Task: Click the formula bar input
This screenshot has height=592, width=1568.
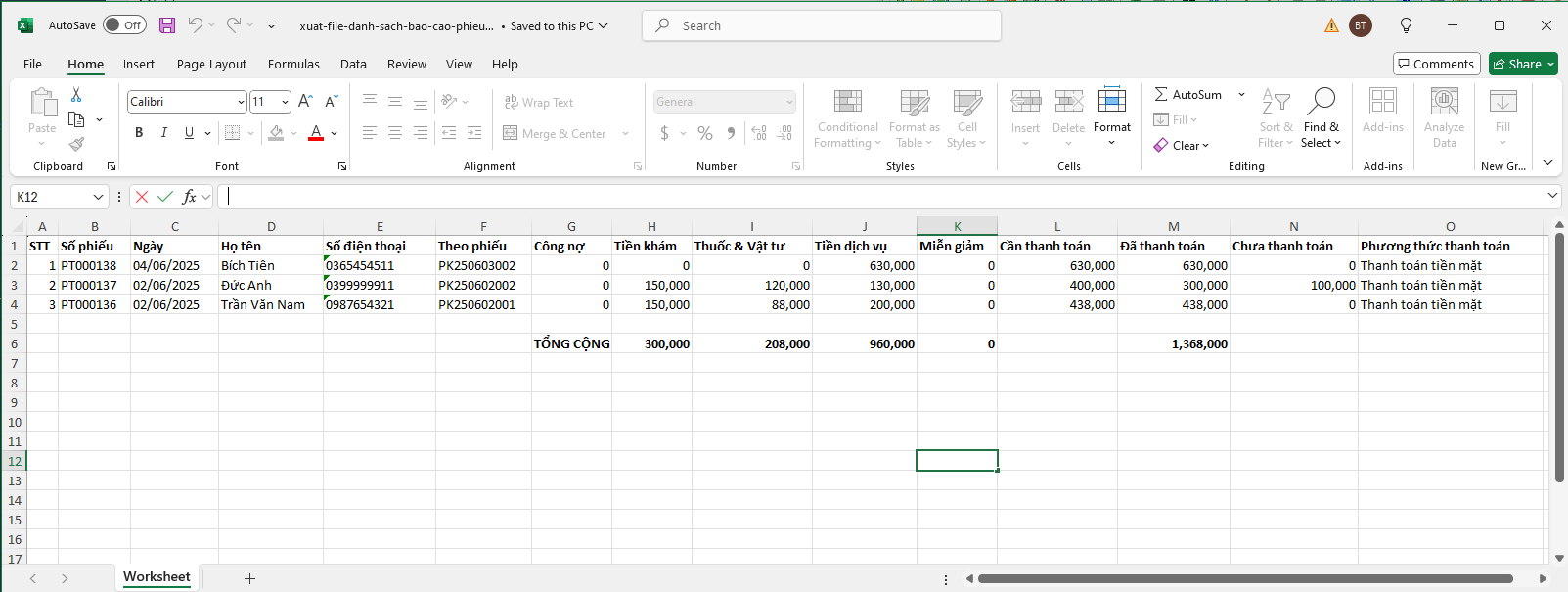Action: [x=883, y=197]
